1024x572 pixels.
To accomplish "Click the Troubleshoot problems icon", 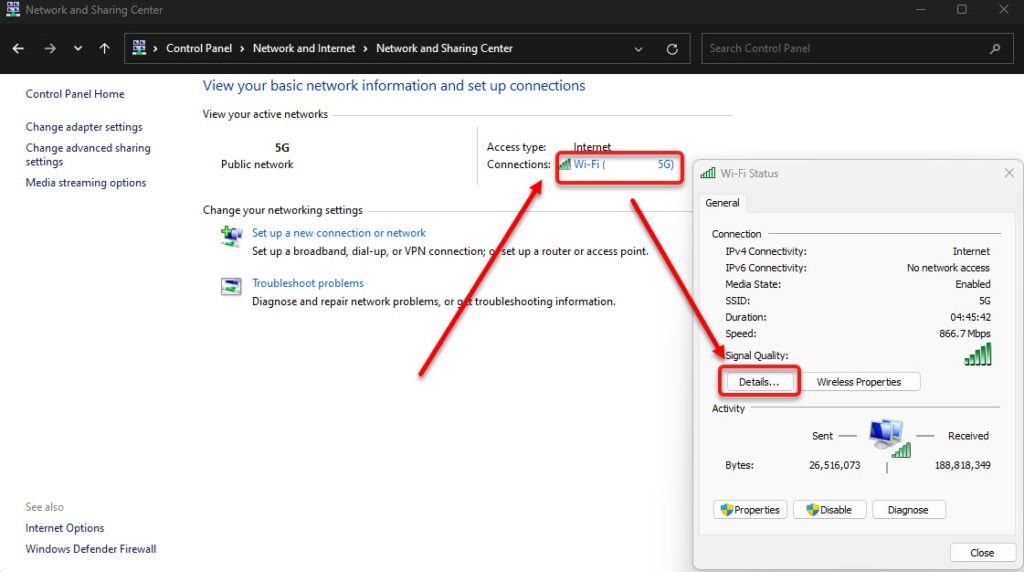I will (231, 287).
